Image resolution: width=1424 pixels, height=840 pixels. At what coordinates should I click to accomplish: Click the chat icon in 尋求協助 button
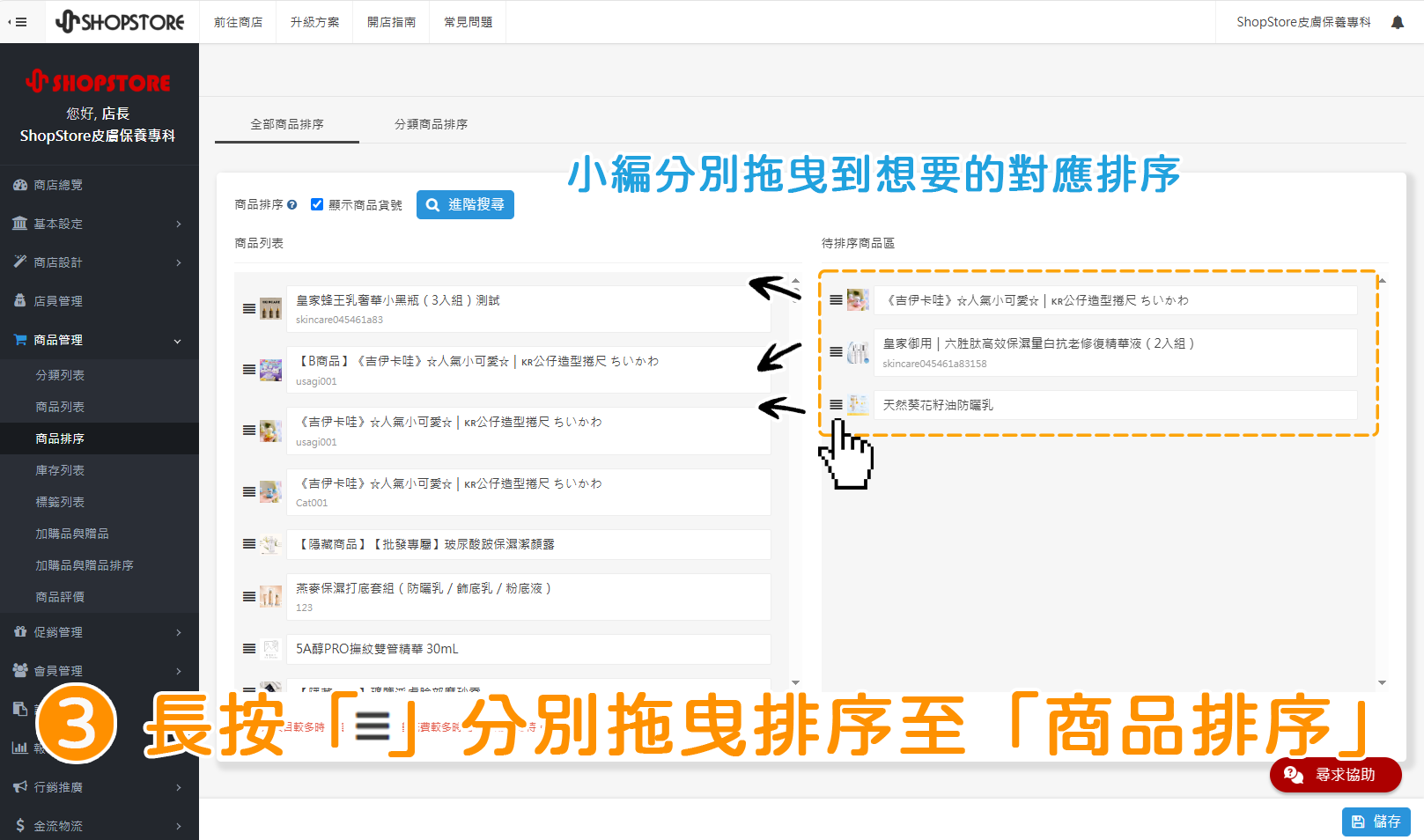click(1293, 775)
